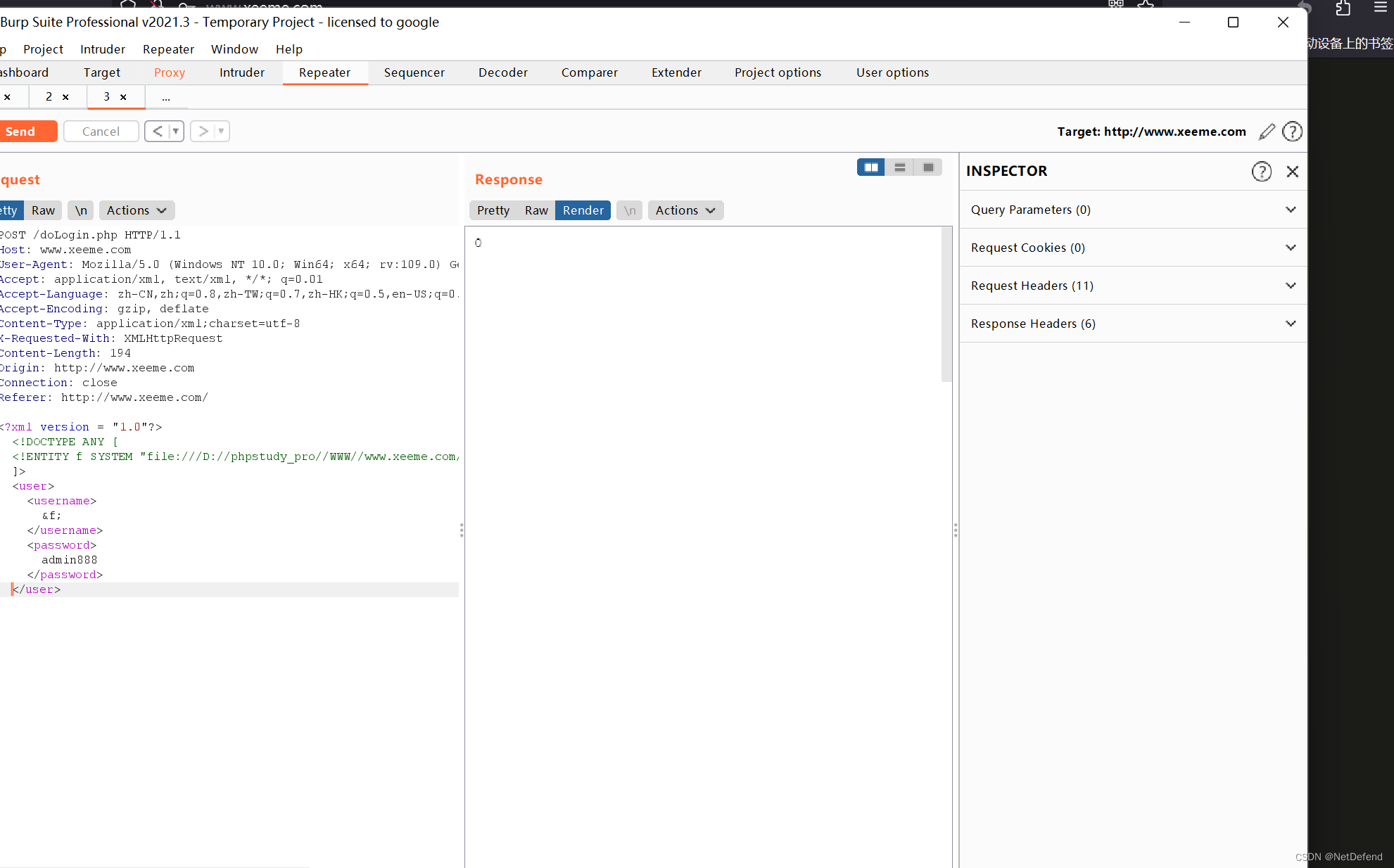Open request Actions dropdown
Viewport: 1394px width, 868px height.
[137, 210]
